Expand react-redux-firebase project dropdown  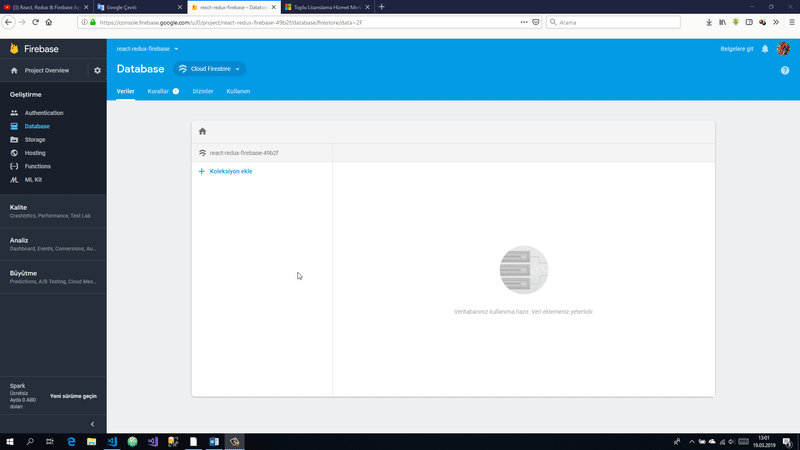[x=147, y=49]
